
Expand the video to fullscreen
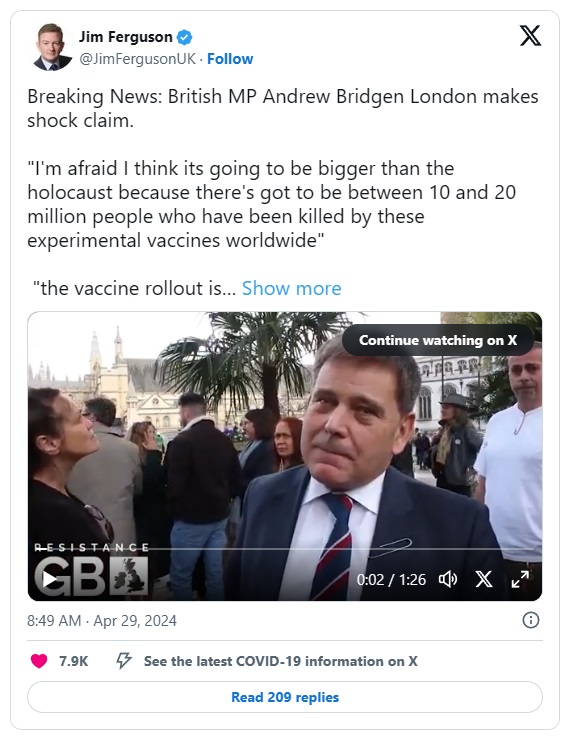point(520,579)
